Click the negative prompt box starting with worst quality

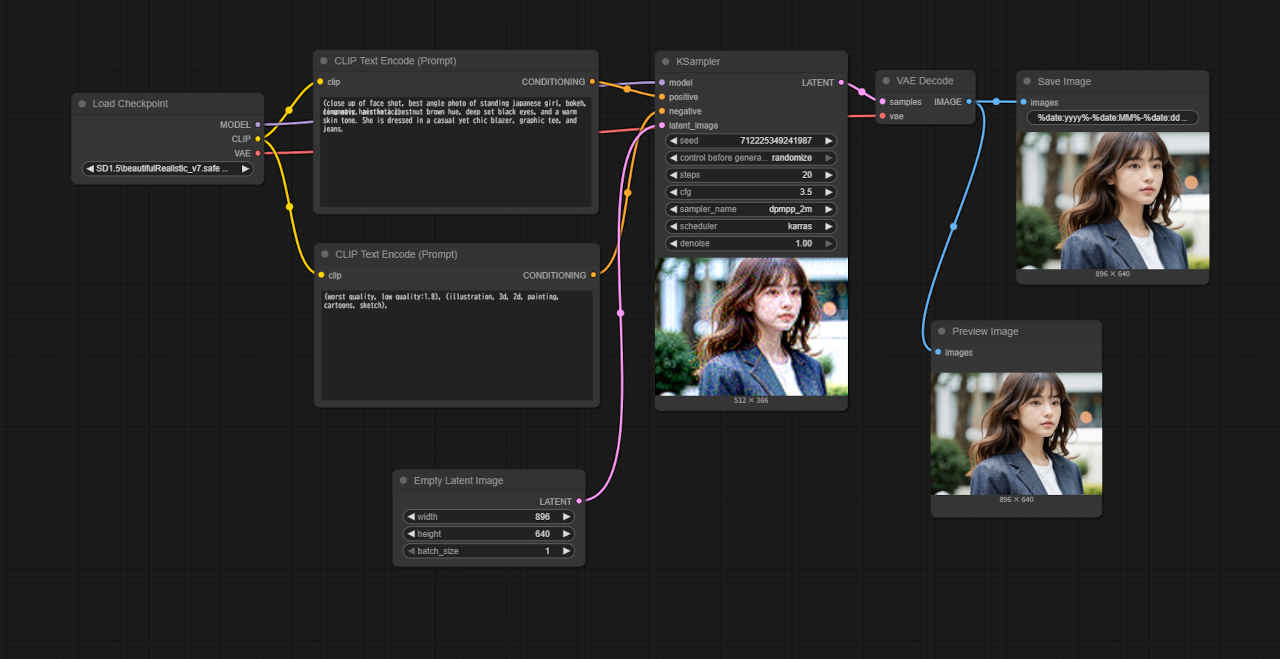coord(456,345)
